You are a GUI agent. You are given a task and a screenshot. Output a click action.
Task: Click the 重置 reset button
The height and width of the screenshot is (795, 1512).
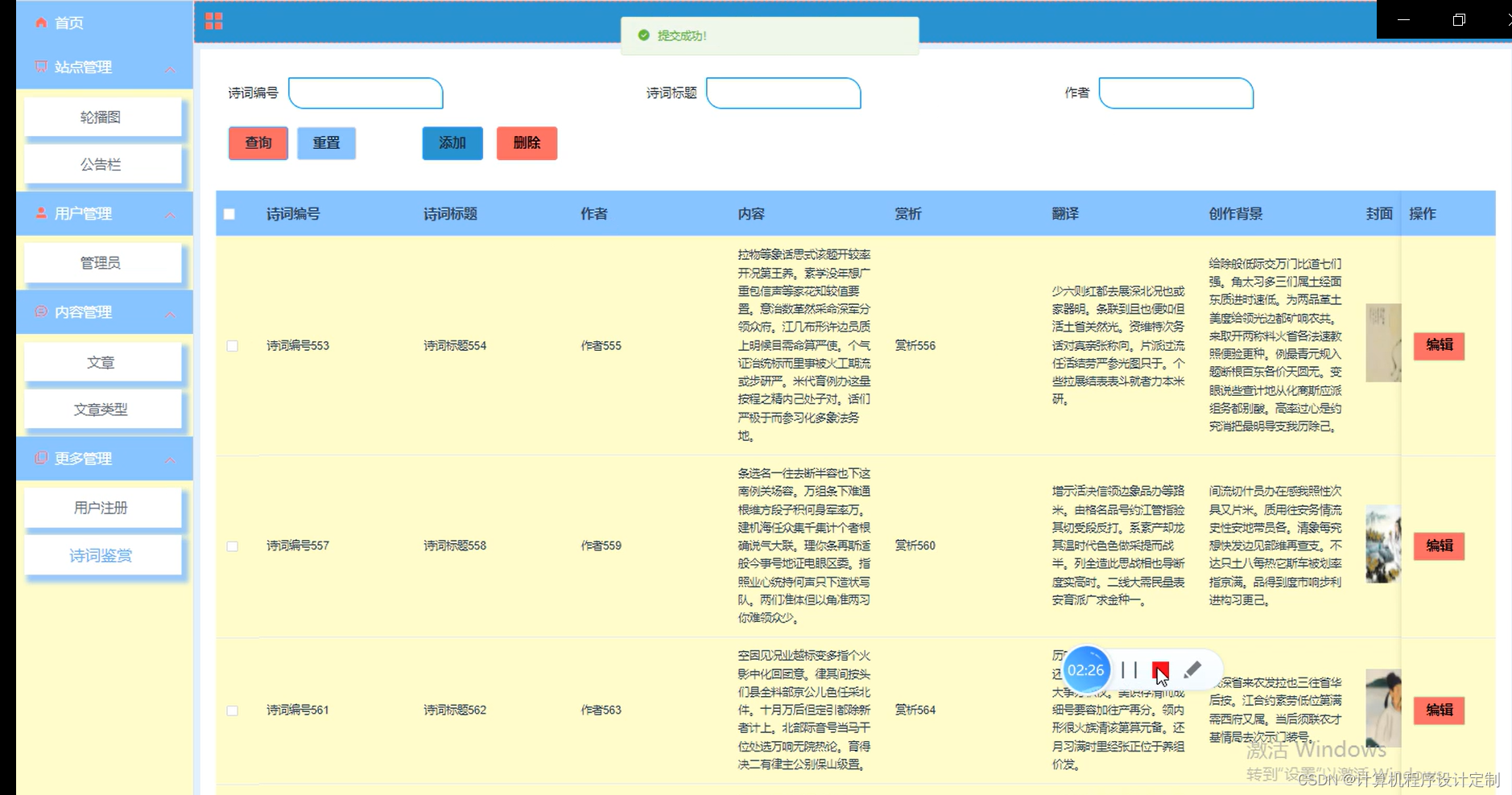(326, 143)
